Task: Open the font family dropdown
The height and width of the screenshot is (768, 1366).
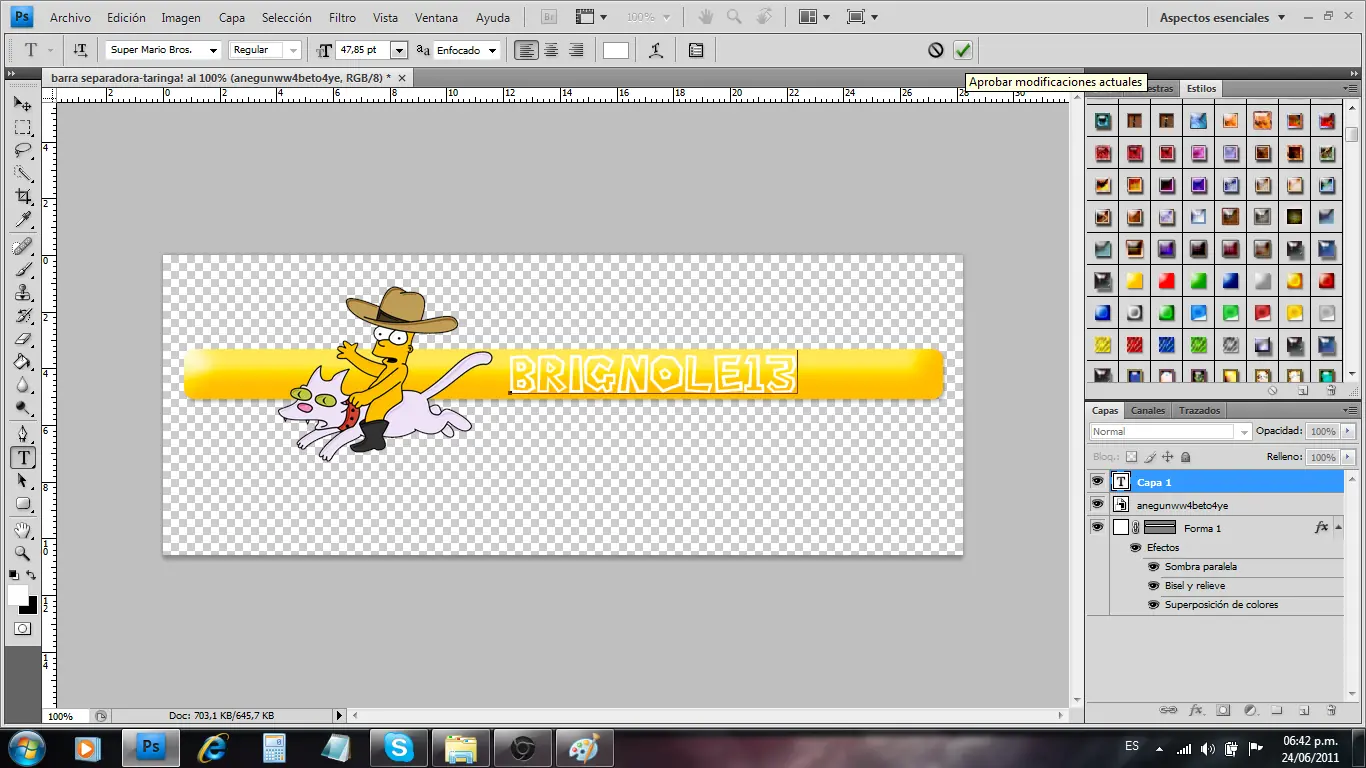Action: coord(213,50)
